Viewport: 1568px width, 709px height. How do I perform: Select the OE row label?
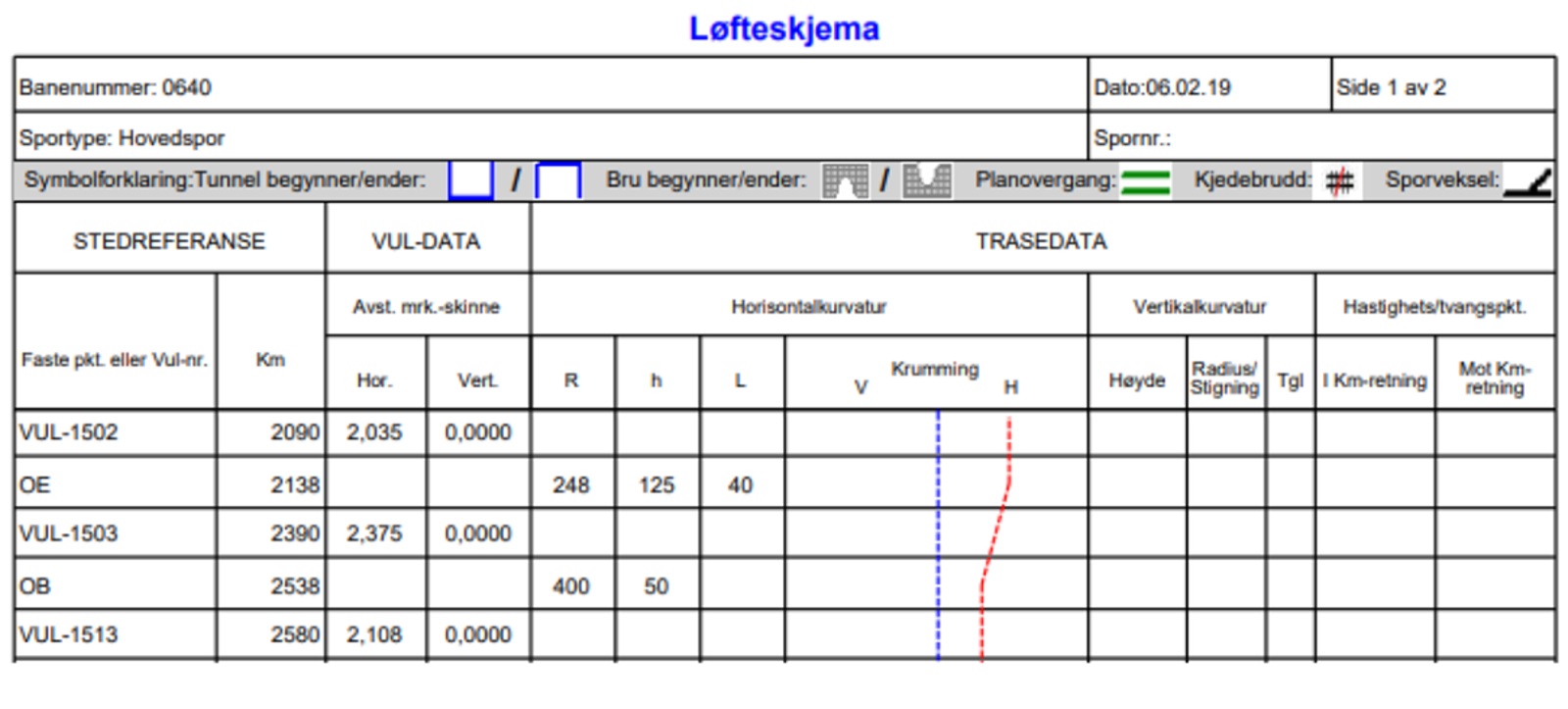(34, 485)
